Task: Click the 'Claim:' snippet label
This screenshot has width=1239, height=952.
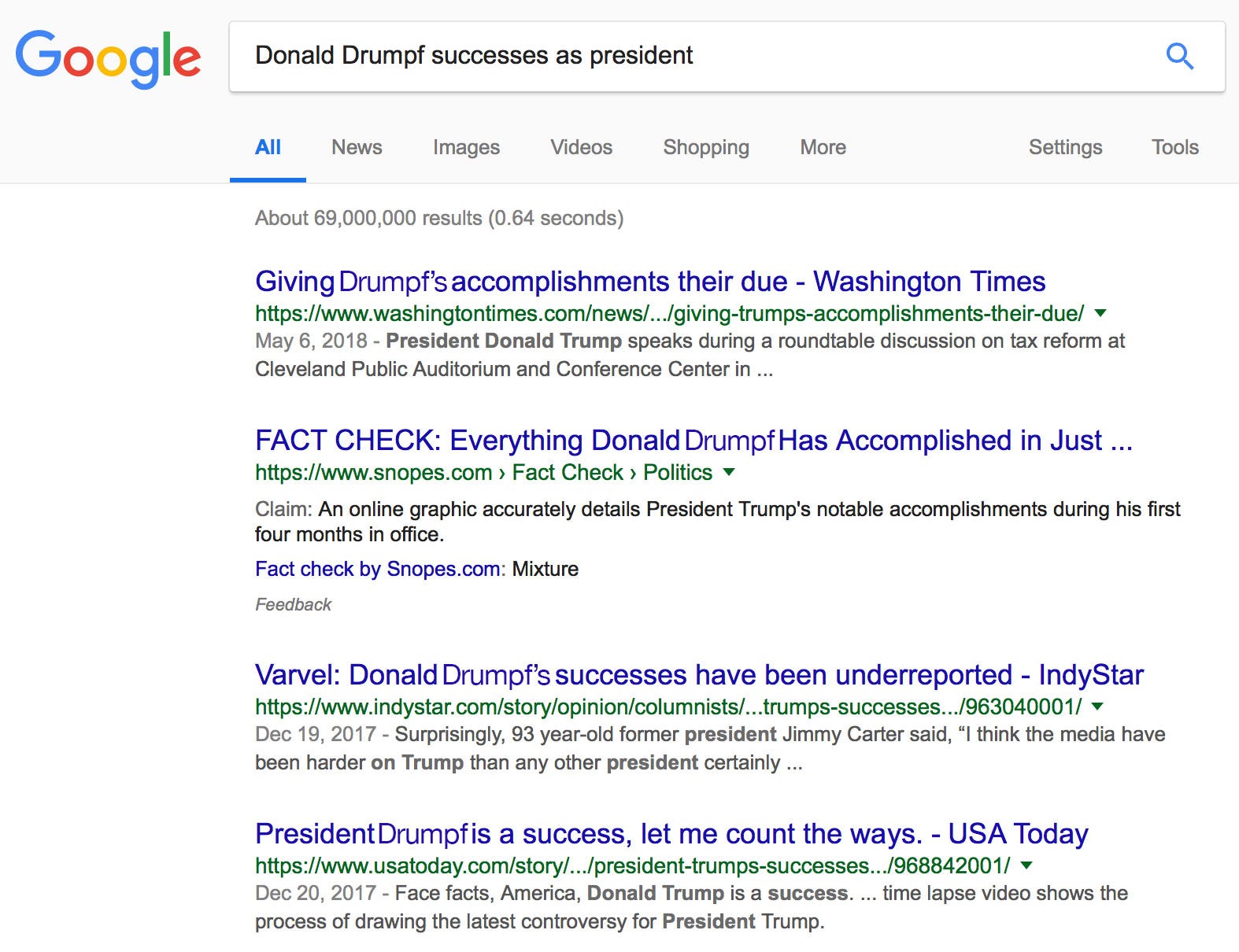Action: 283,509
